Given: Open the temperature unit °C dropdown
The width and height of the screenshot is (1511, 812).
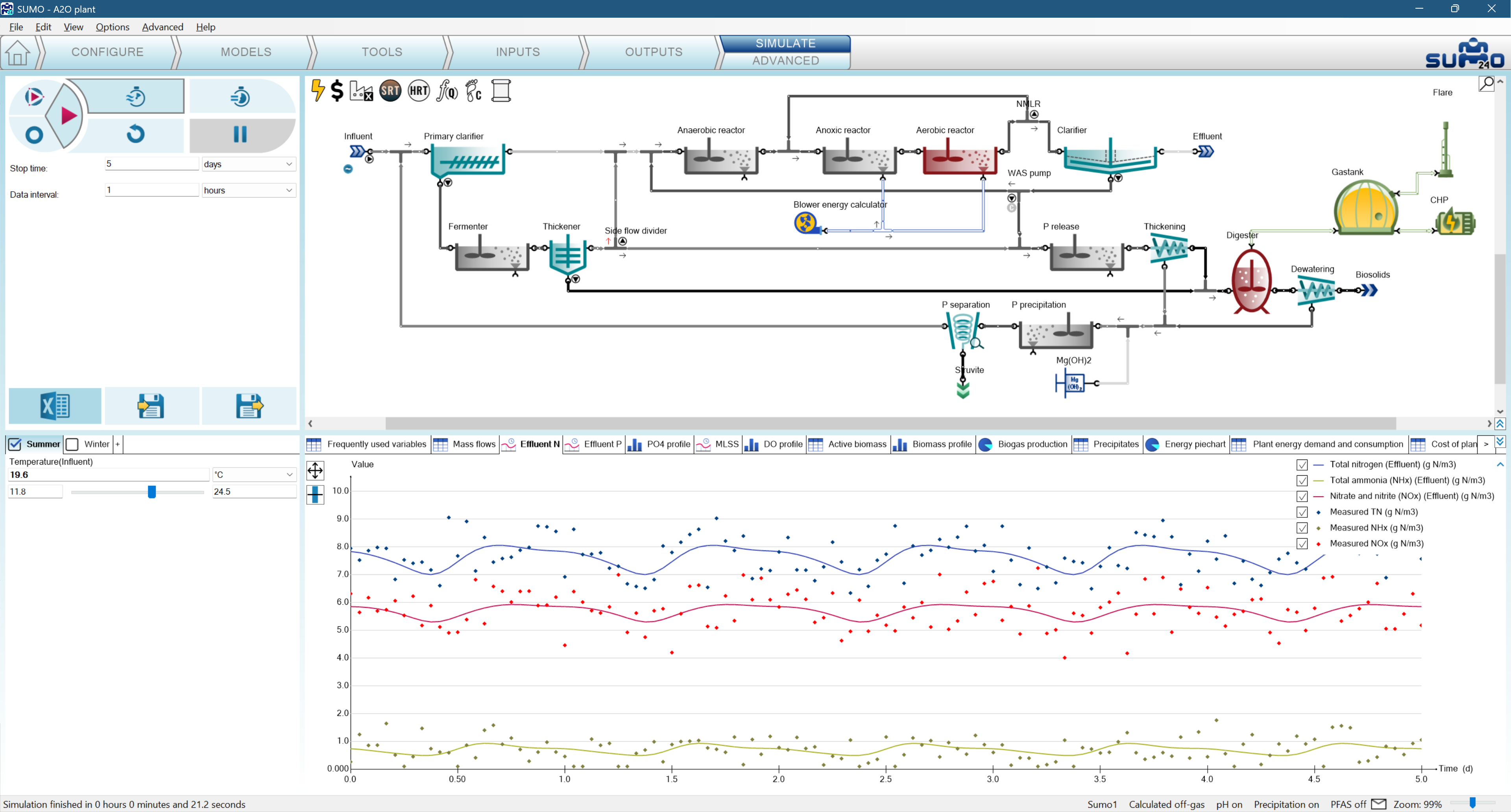Looking at the screenshot, I should 254,475.
